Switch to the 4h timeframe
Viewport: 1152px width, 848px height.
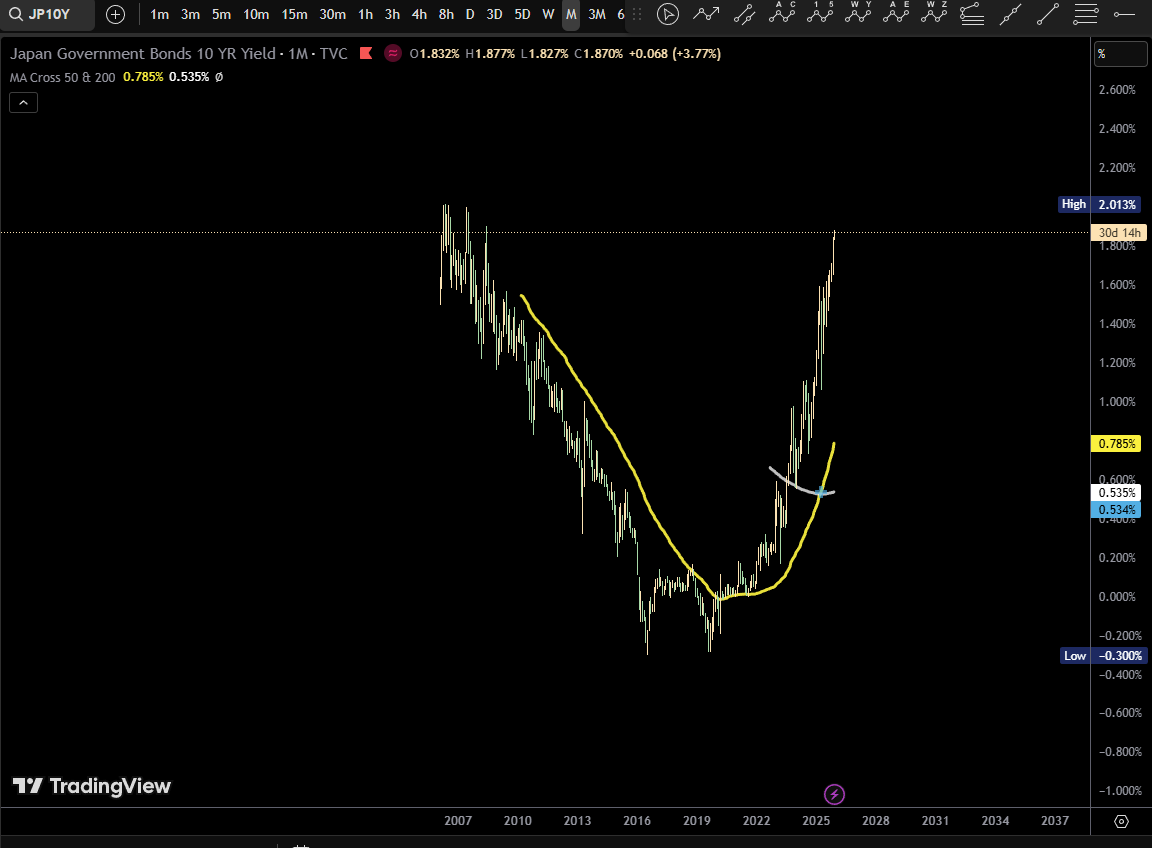point(420,14)
